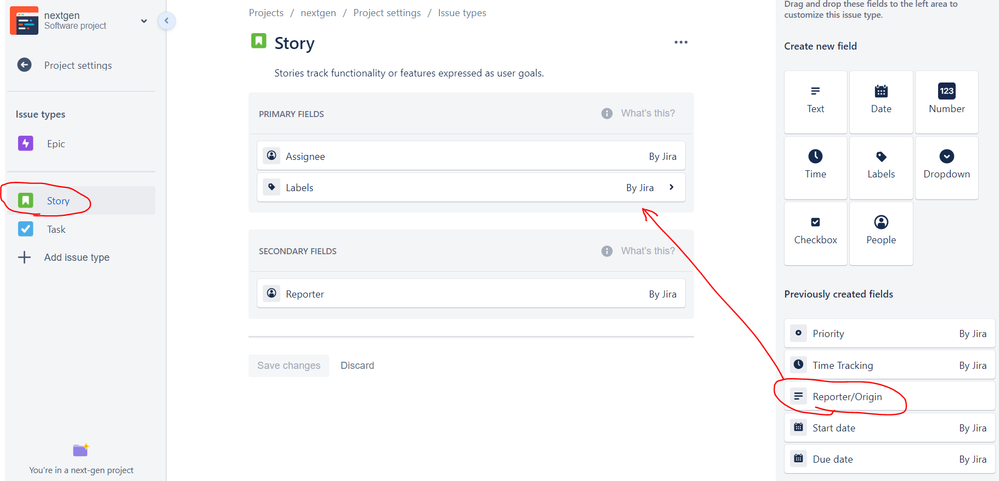Click the back arrow beside Project settings
The height and width of the screenshot is (481, 999).
(24, 65)
